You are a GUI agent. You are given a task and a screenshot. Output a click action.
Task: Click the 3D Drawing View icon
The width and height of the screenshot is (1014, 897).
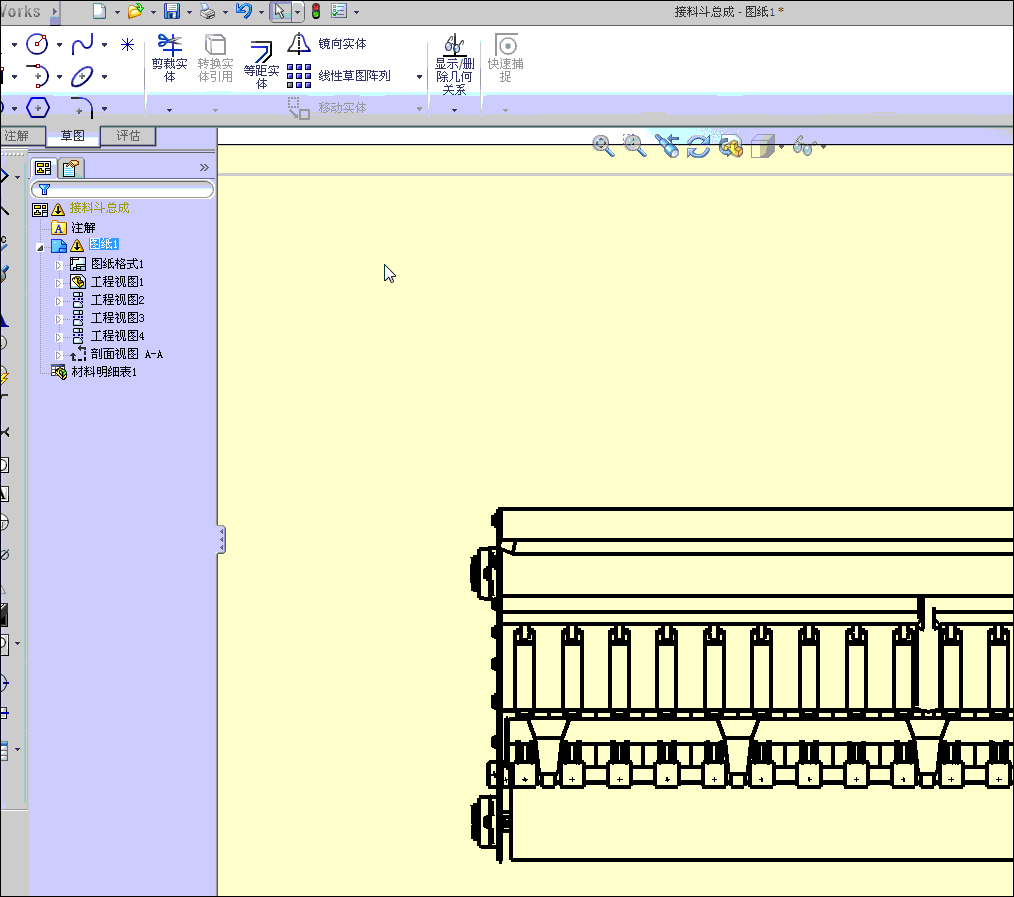pyautogui.click(x=731, y=146)
